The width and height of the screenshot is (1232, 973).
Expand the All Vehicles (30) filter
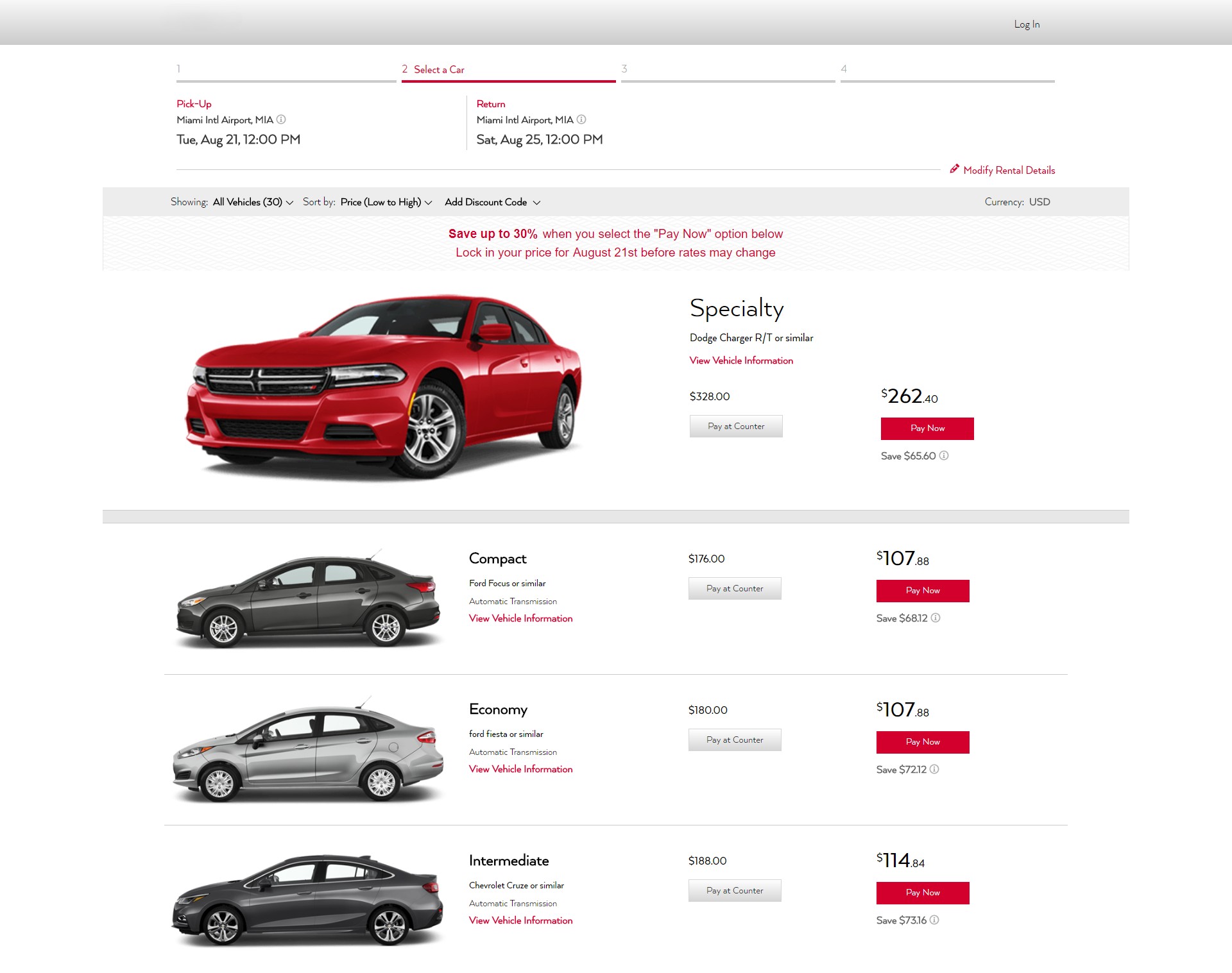point(253,201)
